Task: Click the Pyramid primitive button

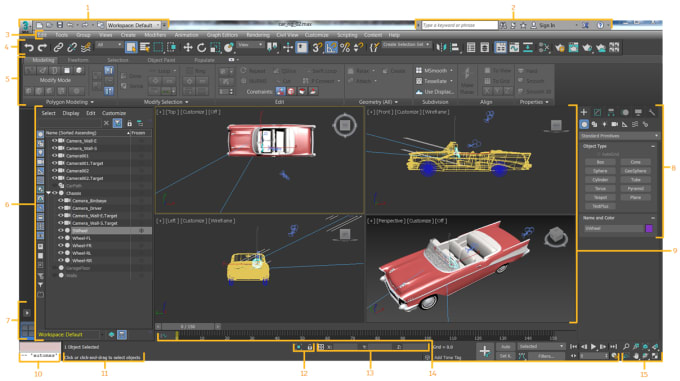Action: tap(635, 189)
